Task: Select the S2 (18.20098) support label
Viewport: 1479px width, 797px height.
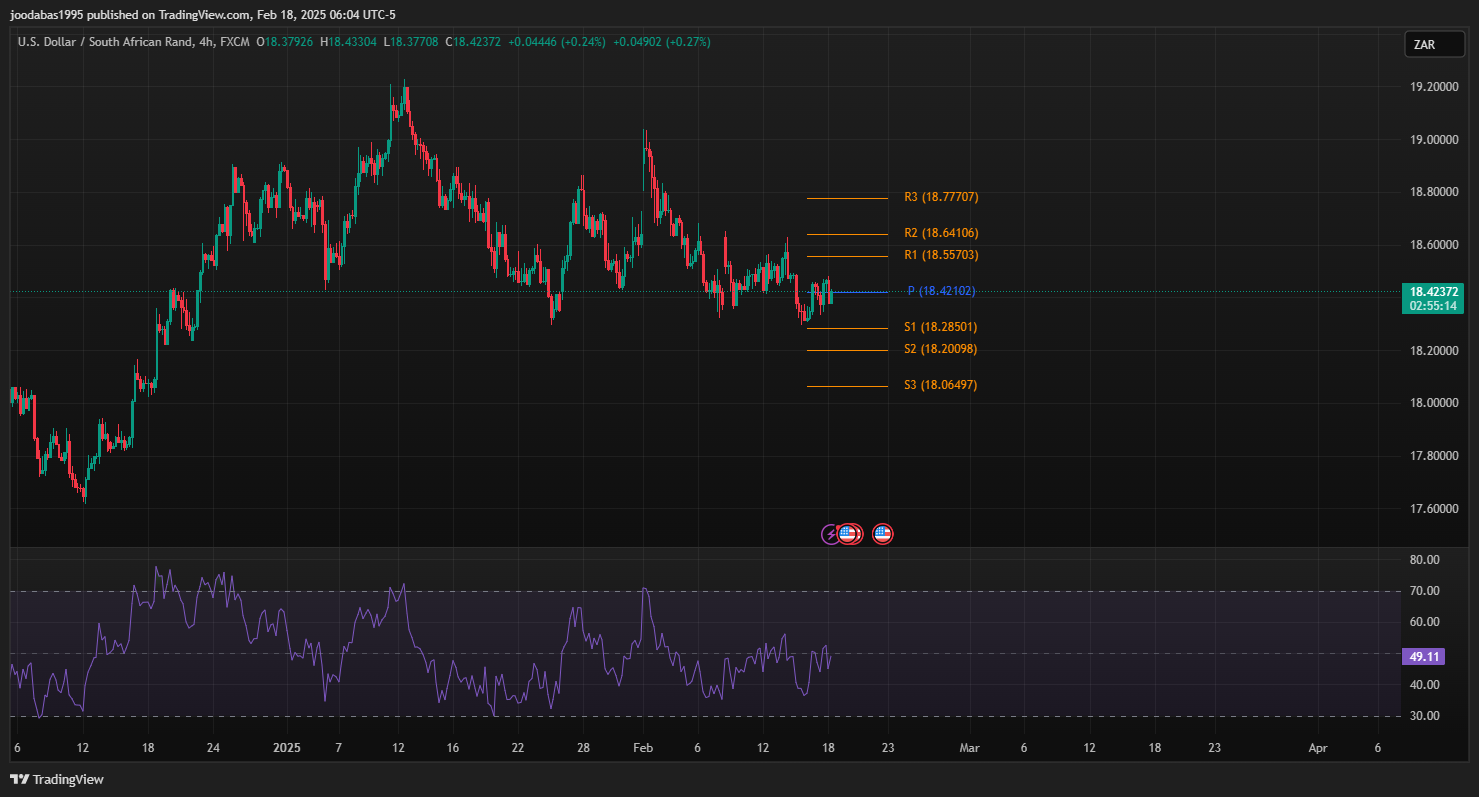Action: [x=940, y=349]
